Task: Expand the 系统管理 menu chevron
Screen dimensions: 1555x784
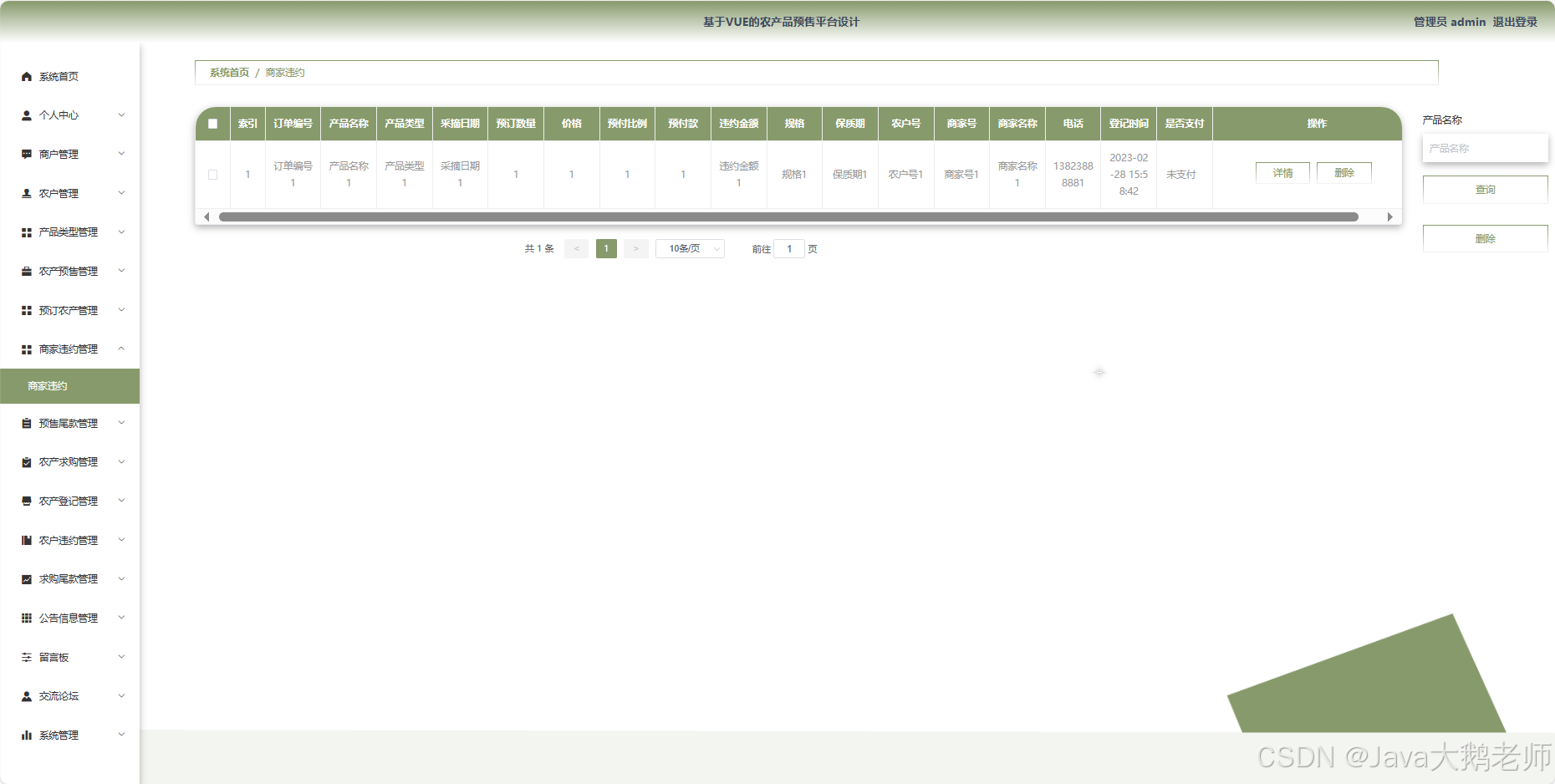Action: 121,735
